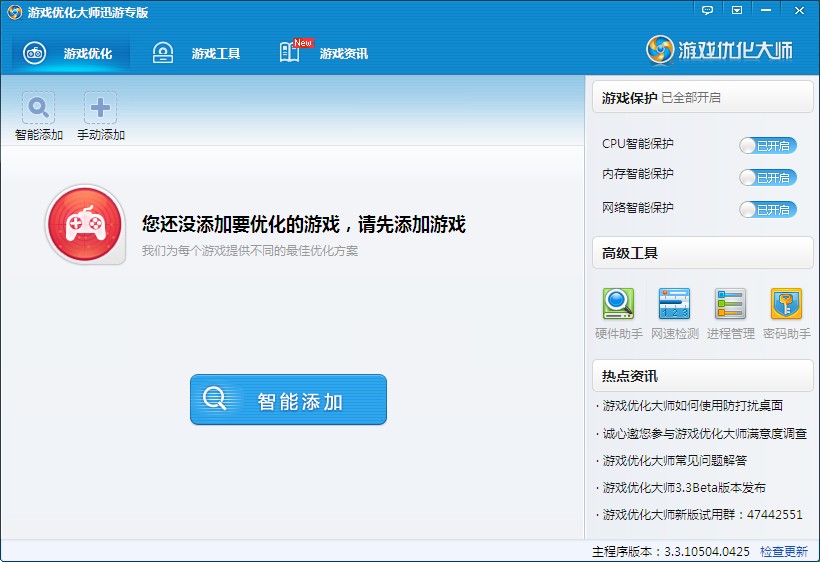Screen dimensions: 820x562
Task: Open the title bar dropdown menu button
Action: click(x=737, y=10)
